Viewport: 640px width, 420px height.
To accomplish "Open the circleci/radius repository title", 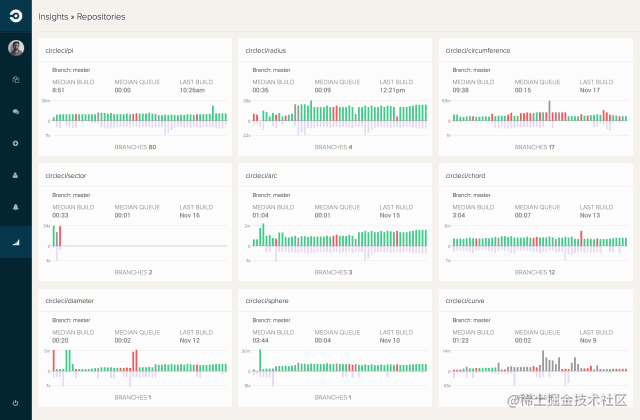I will [x=266, y=51].
